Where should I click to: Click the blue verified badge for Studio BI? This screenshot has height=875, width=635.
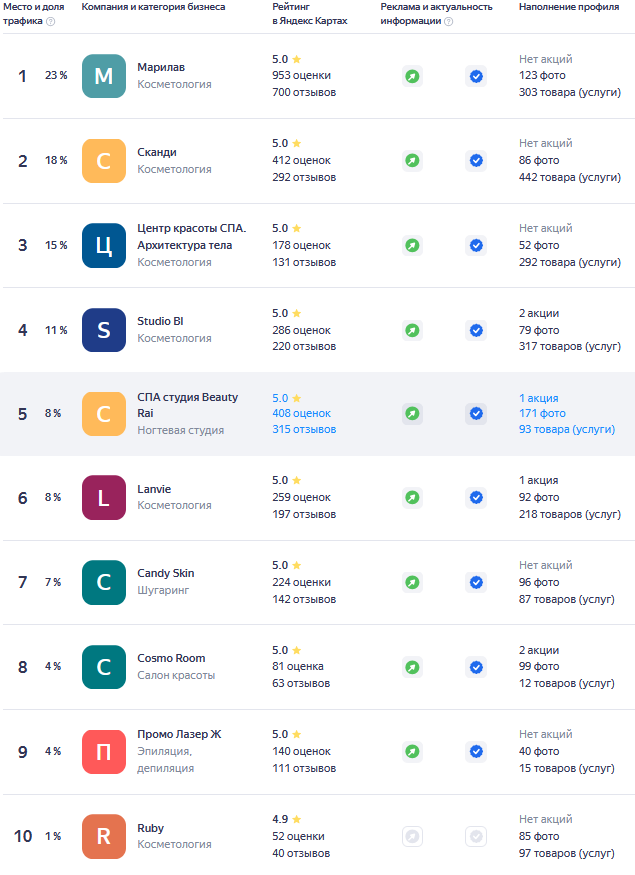point(476,330)
